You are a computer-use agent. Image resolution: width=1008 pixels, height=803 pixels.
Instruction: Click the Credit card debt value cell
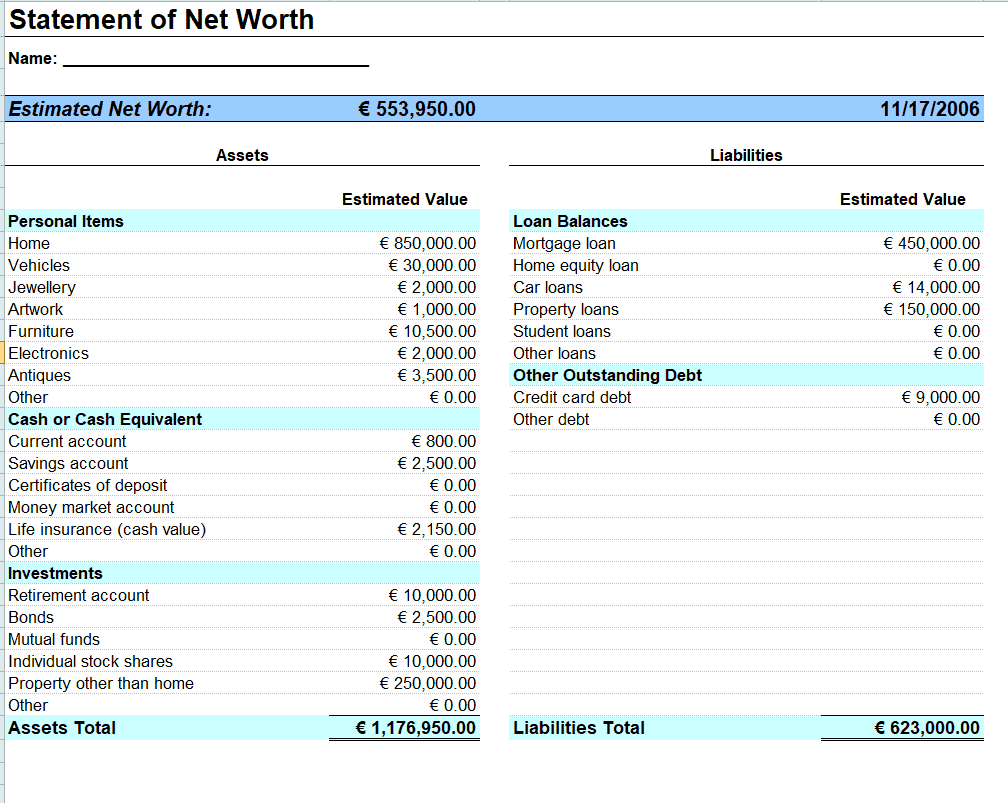coord(940,397)
